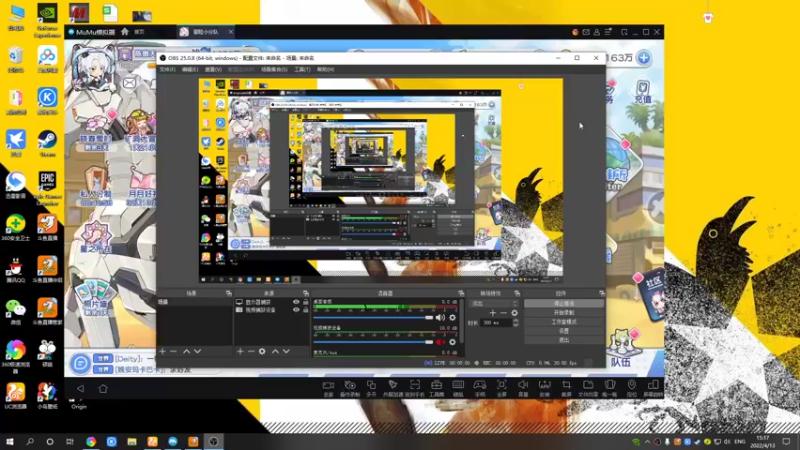Image resolution: width=800 pixels, height=450 pixels.
Task: Click the game's blue plus currency button
Action: pos(644,58)
